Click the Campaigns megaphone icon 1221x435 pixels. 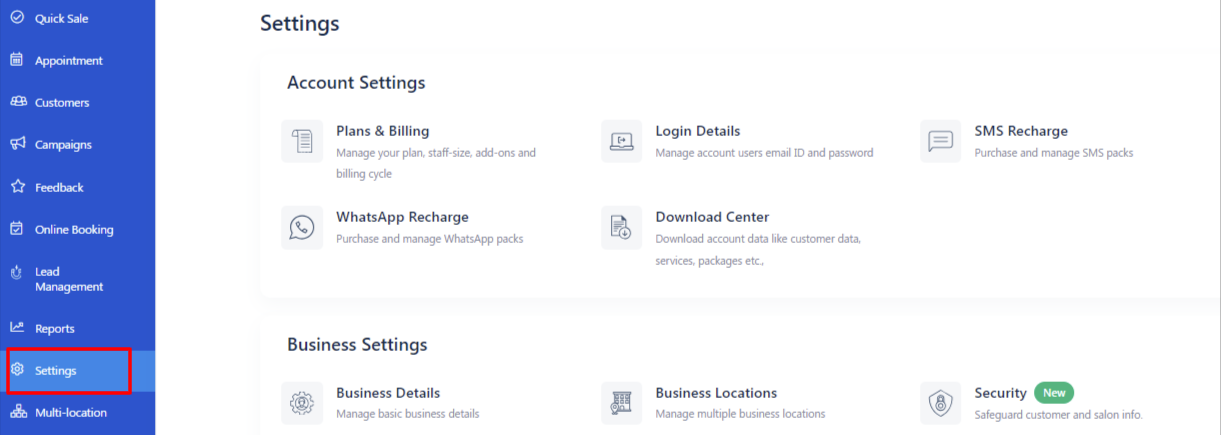pyautogui.click(x=17, y=144)
